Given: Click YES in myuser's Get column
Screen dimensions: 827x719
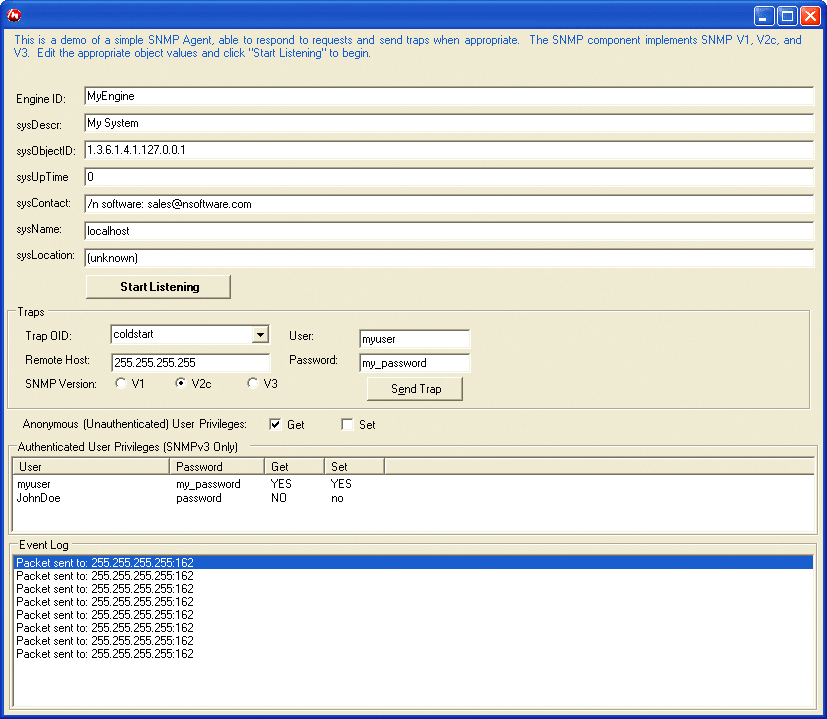Looking at the screenshot, I should tap(281, 484).
